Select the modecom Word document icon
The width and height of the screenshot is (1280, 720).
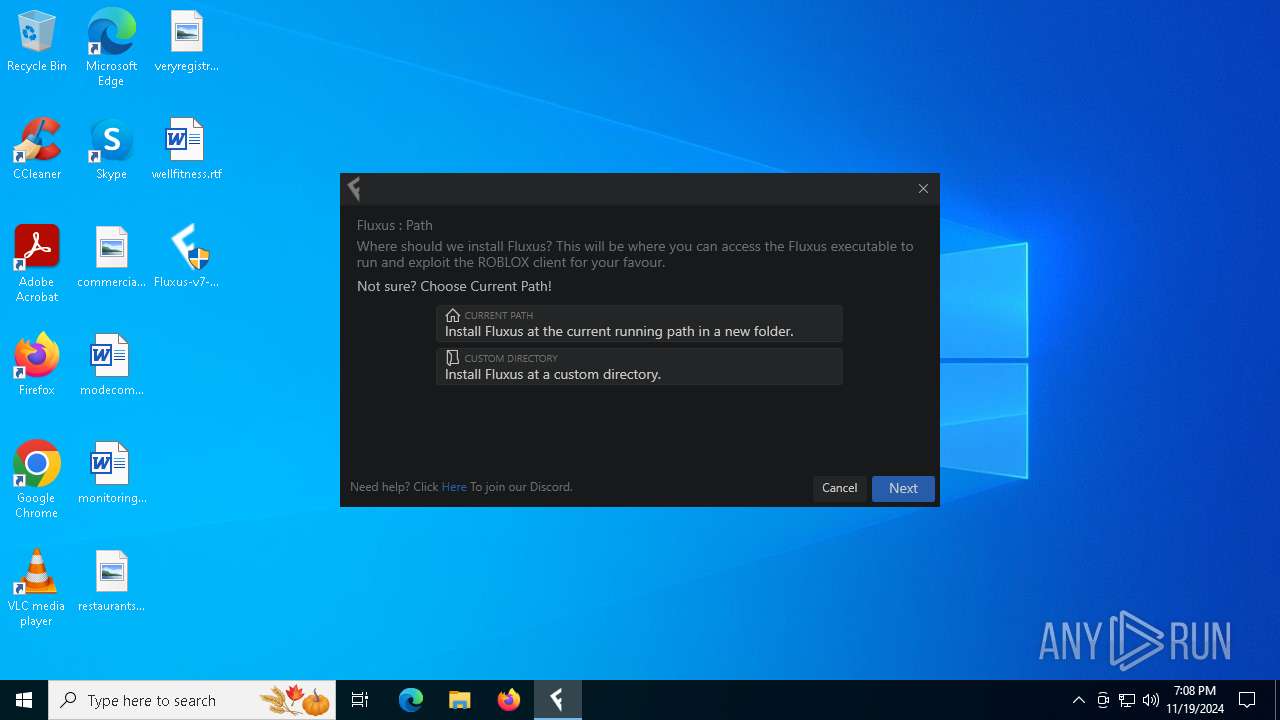[x=111, y=366]
